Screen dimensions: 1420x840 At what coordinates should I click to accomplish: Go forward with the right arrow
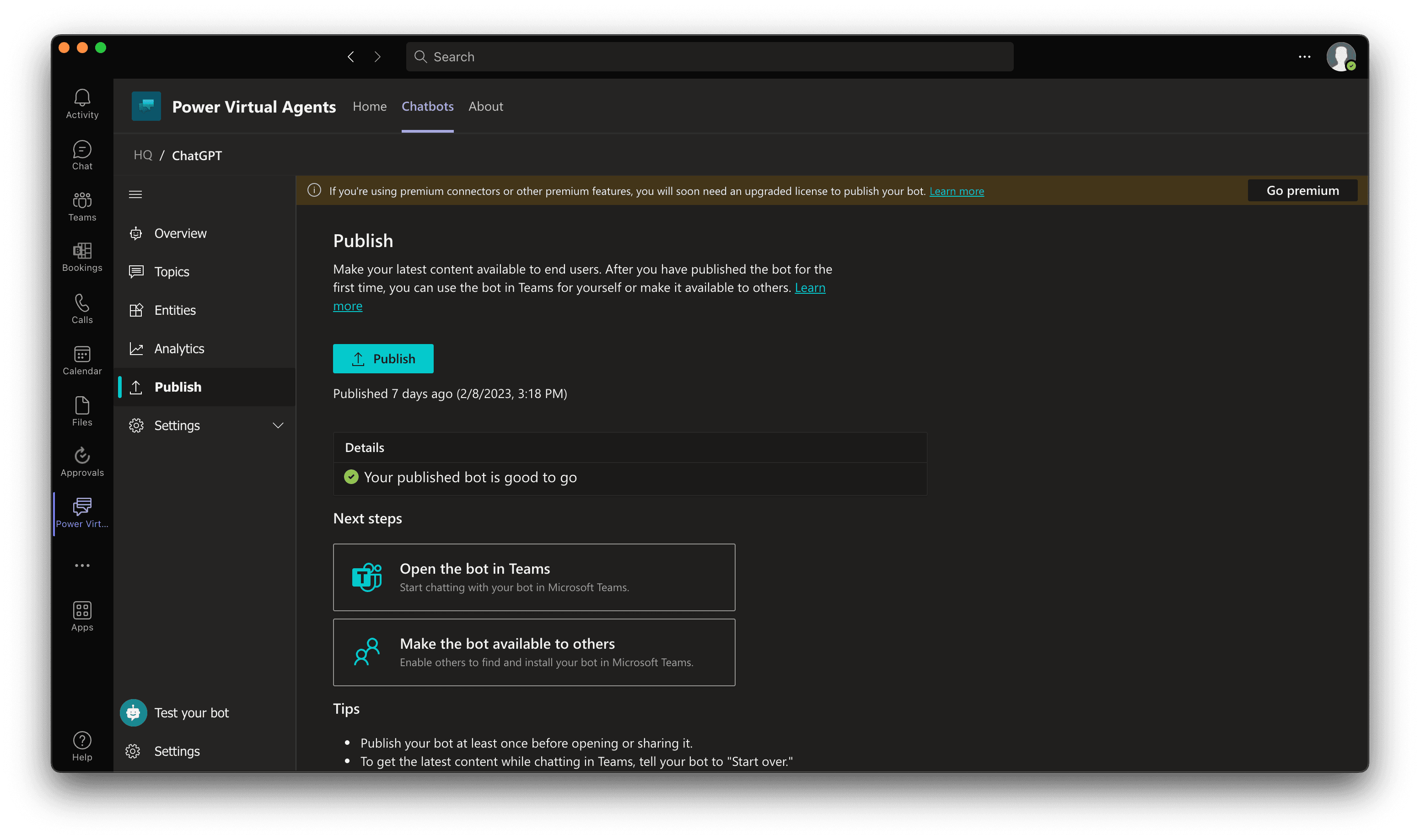[x=377, y=57]
